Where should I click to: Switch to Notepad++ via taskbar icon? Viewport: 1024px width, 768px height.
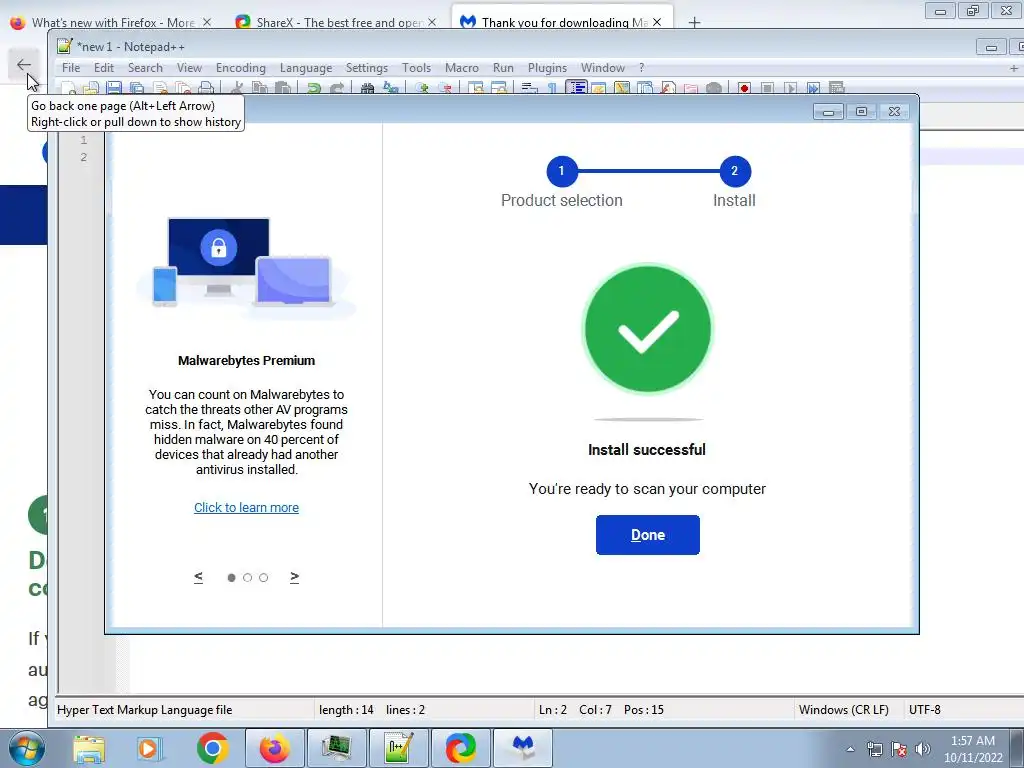[x=398, y=748]
